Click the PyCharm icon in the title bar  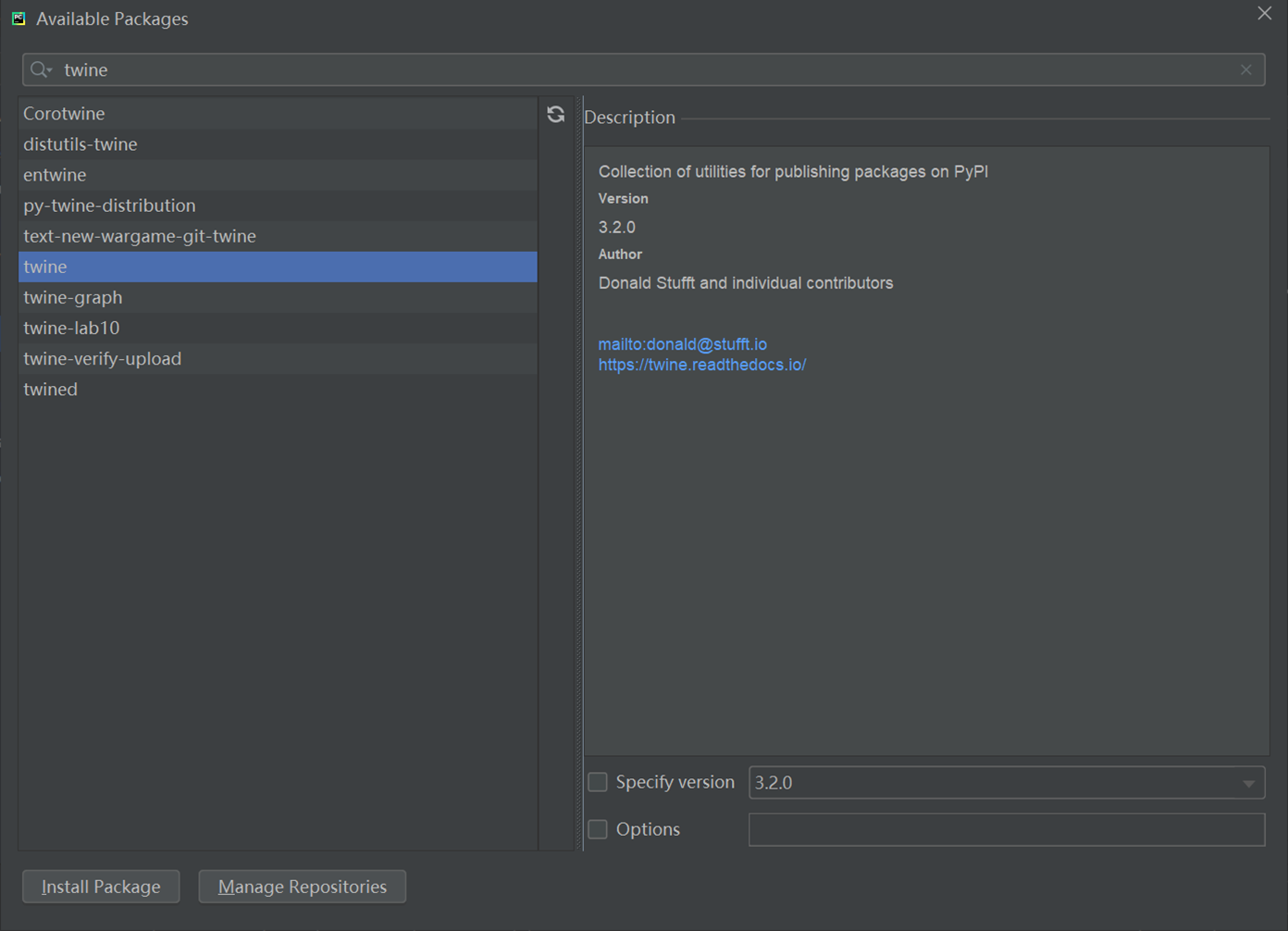click(x=19, y=19)
